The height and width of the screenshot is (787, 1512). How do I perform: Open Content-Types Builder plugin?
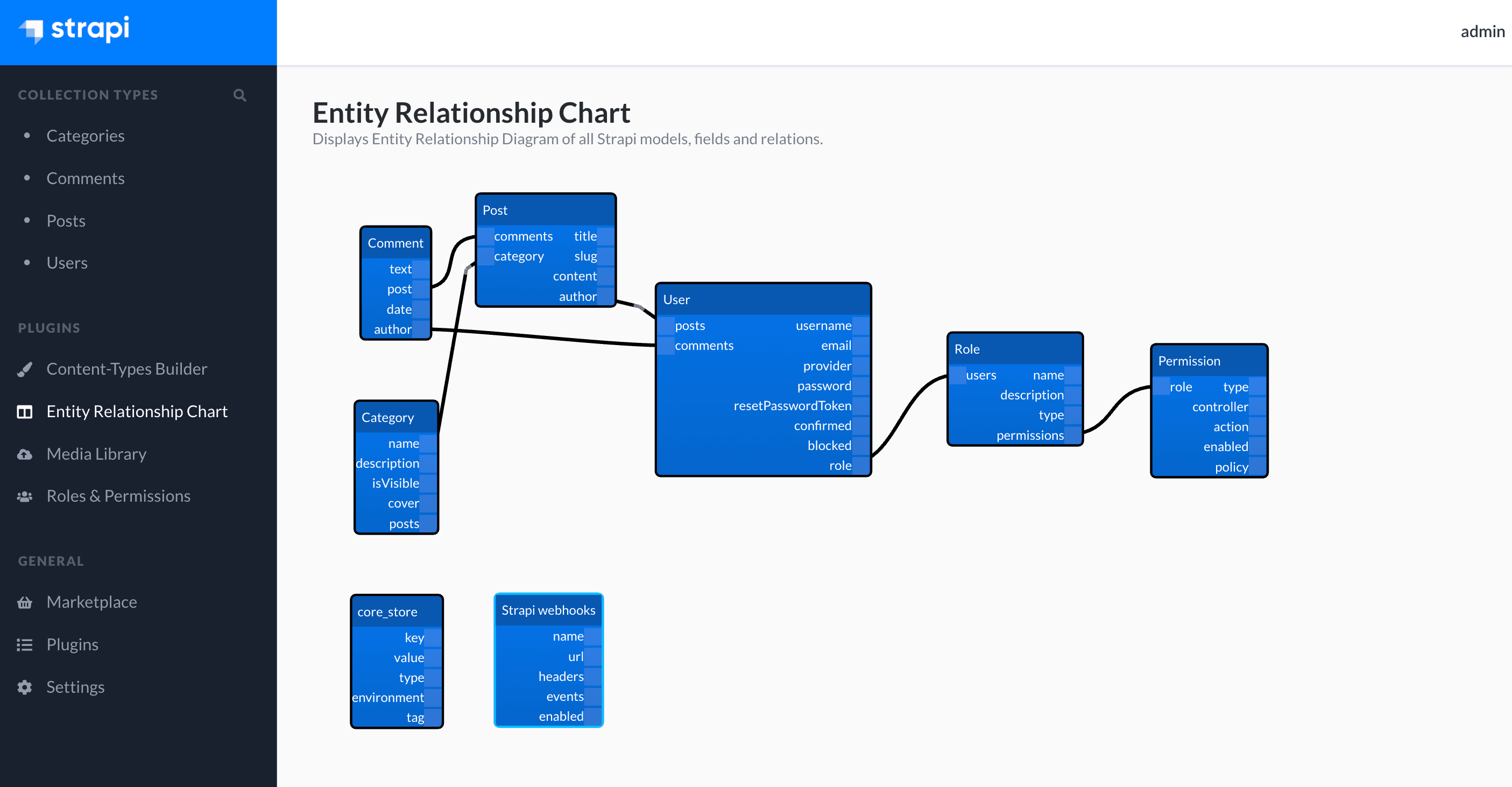[x=127, y=368]
